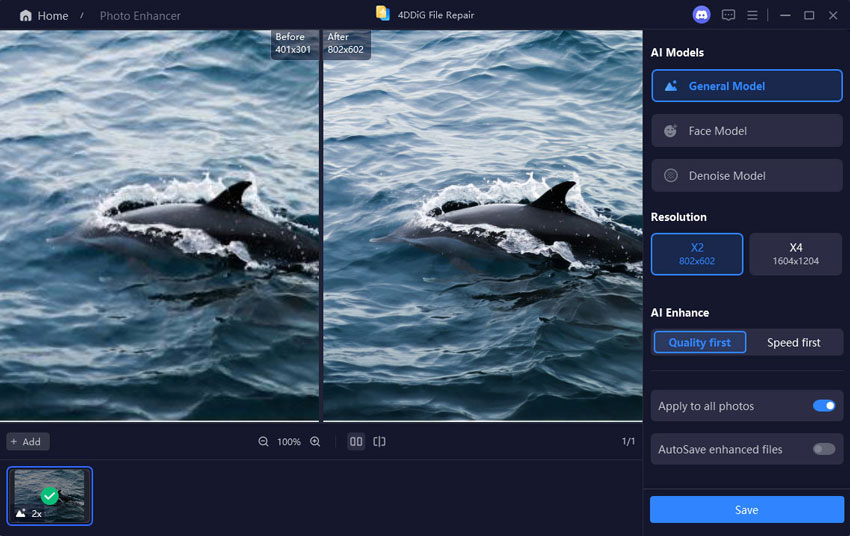
Task: Select the Face Model option
Action: pos(747,131)
